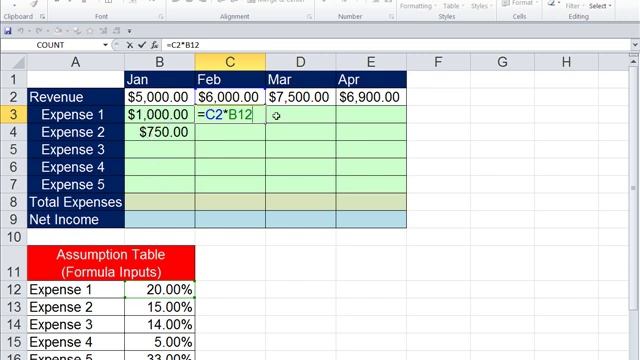Image resolution: width=640 pixels, height=360 pixels.
Task: Click the Jan header cell
Action: (160, 79)
